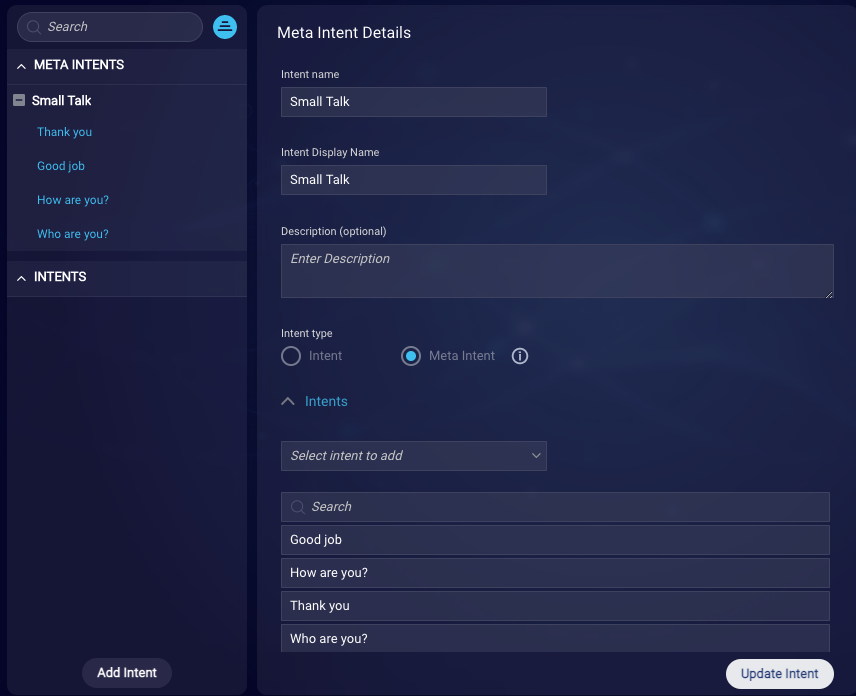Select the Intent radio button
The height and width of the screenshot is (696, 856).
click(291, 356)
